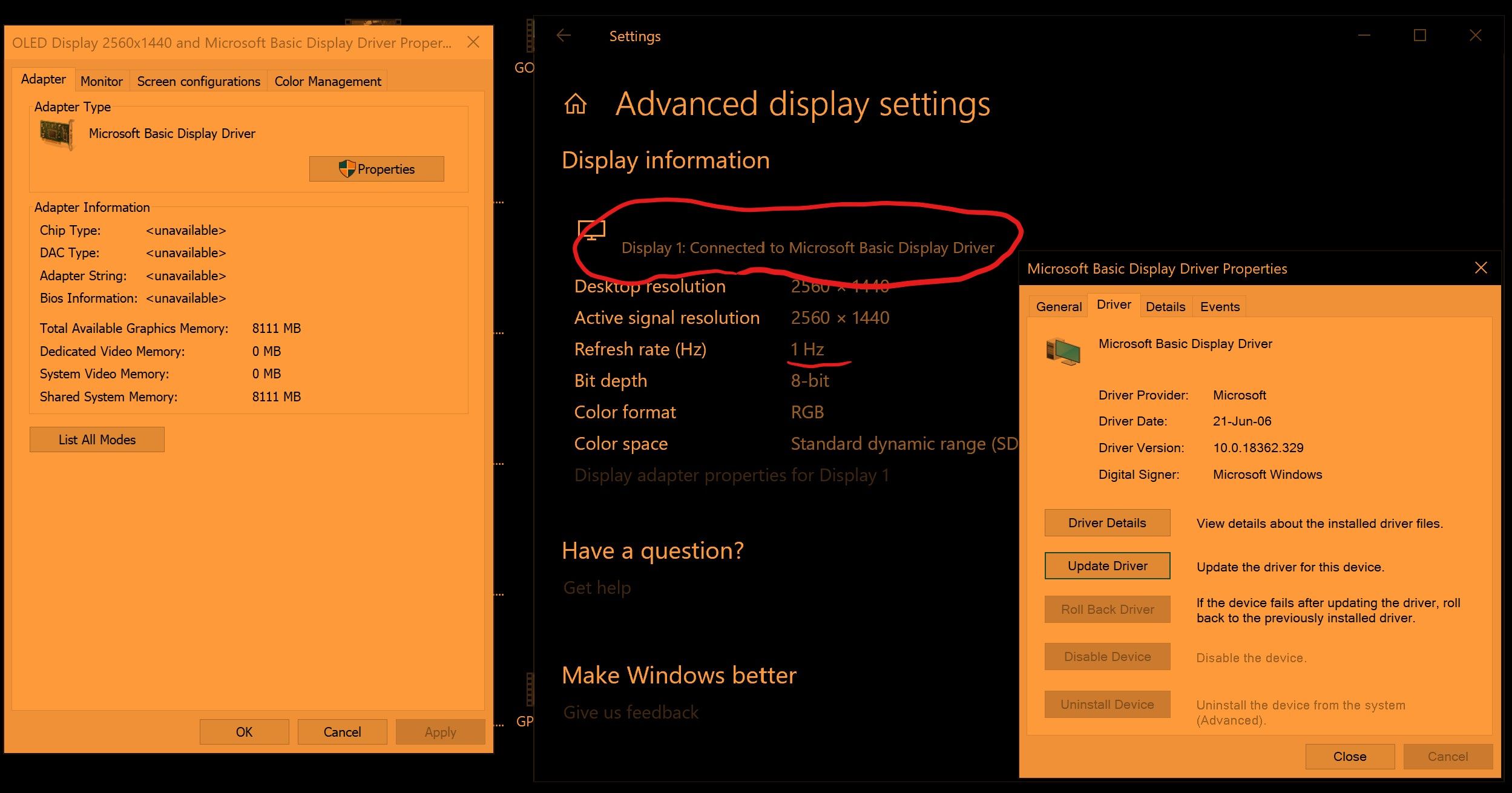Confirm with OK in OLED Display dialog
Viewport: 1512px width, 793px height.
tap(244, 732)
